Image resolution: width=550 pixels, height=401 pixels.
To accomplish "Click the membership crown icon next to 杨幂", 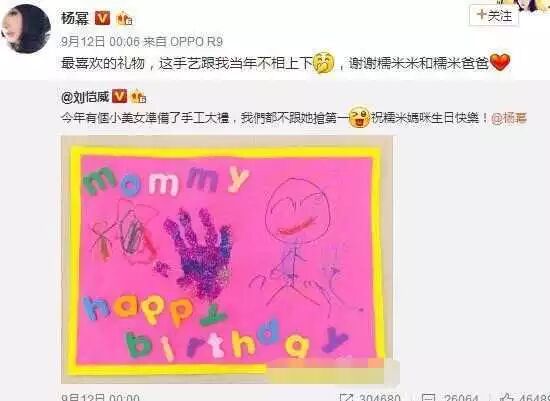I will (x=125, y=18).
